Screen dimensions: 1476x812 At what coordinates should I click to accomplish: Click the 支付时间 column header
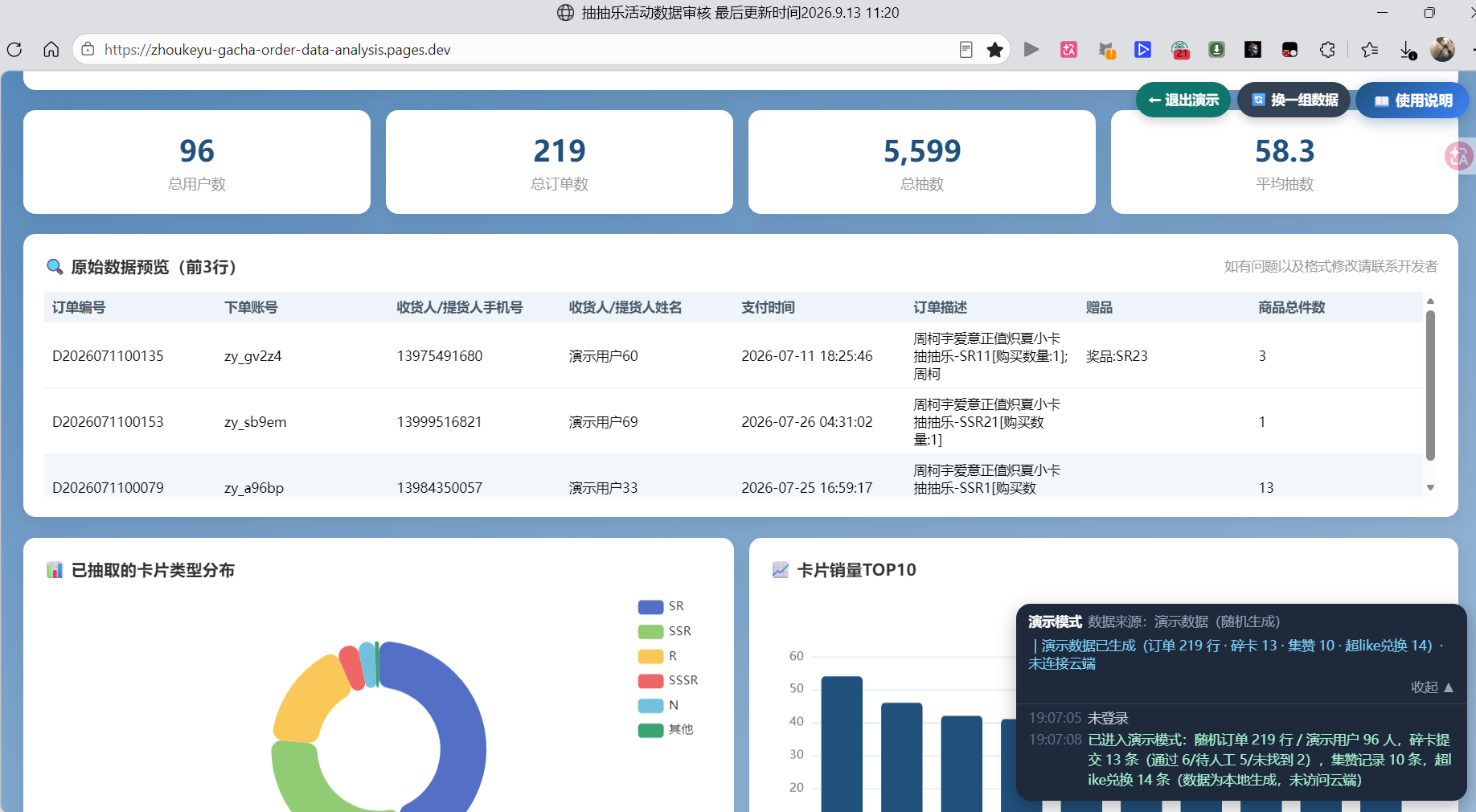click(768, 307)
